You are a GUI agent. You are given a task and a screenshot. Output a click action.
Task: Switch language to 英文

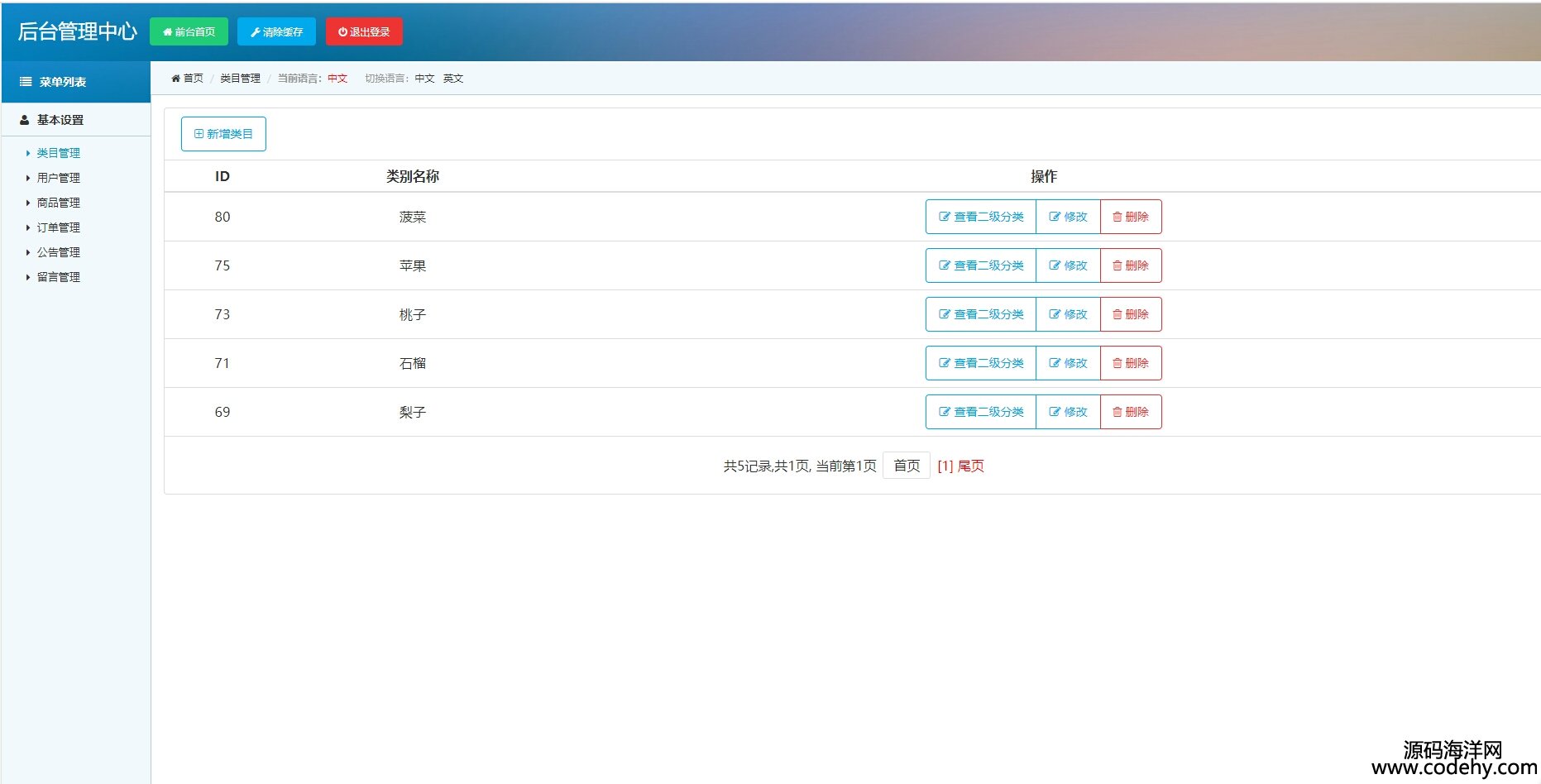[x=453, y=79]
